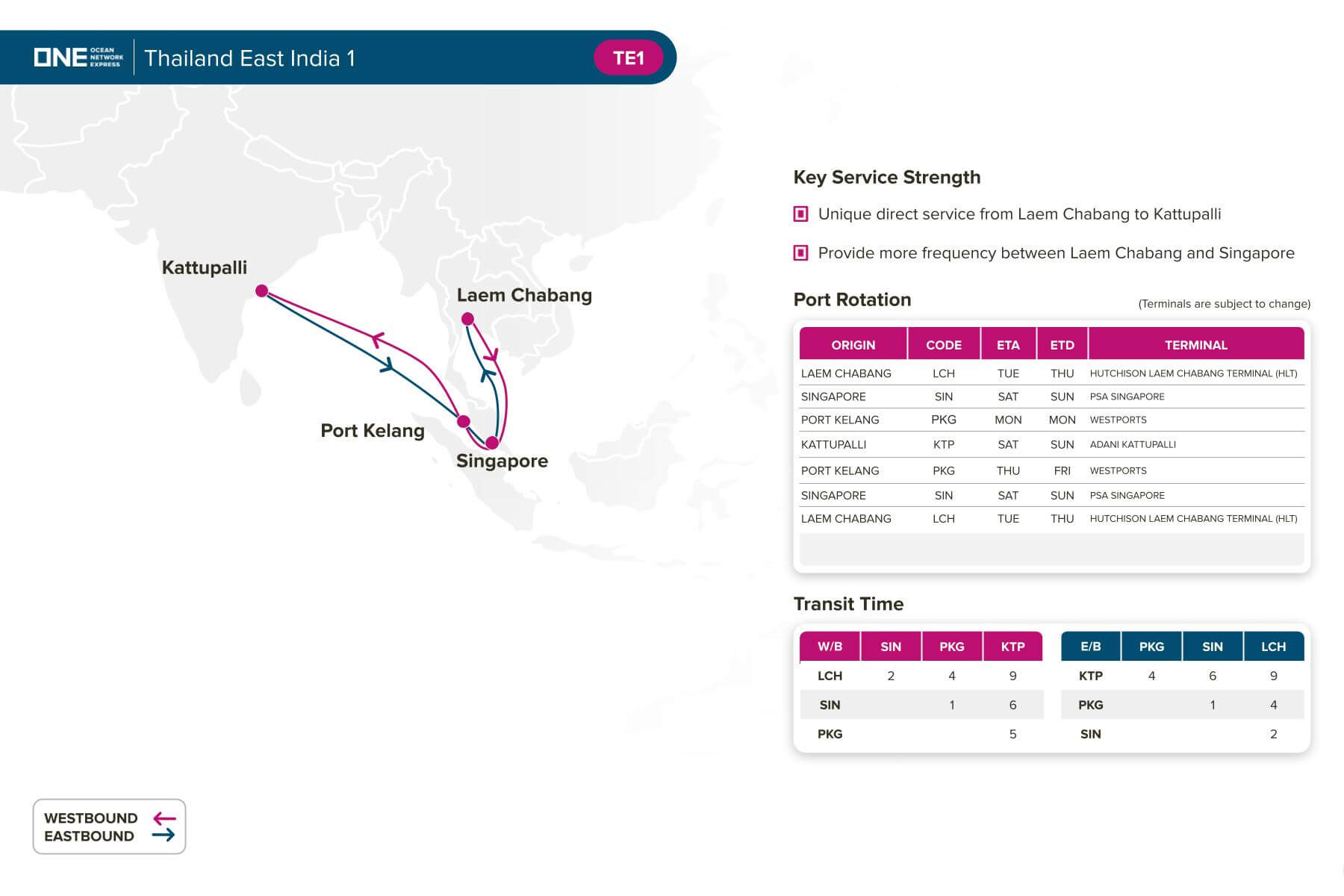The image size is (1344, 896).
Task: Click the Singapore port marker on map
Action: 491,443
